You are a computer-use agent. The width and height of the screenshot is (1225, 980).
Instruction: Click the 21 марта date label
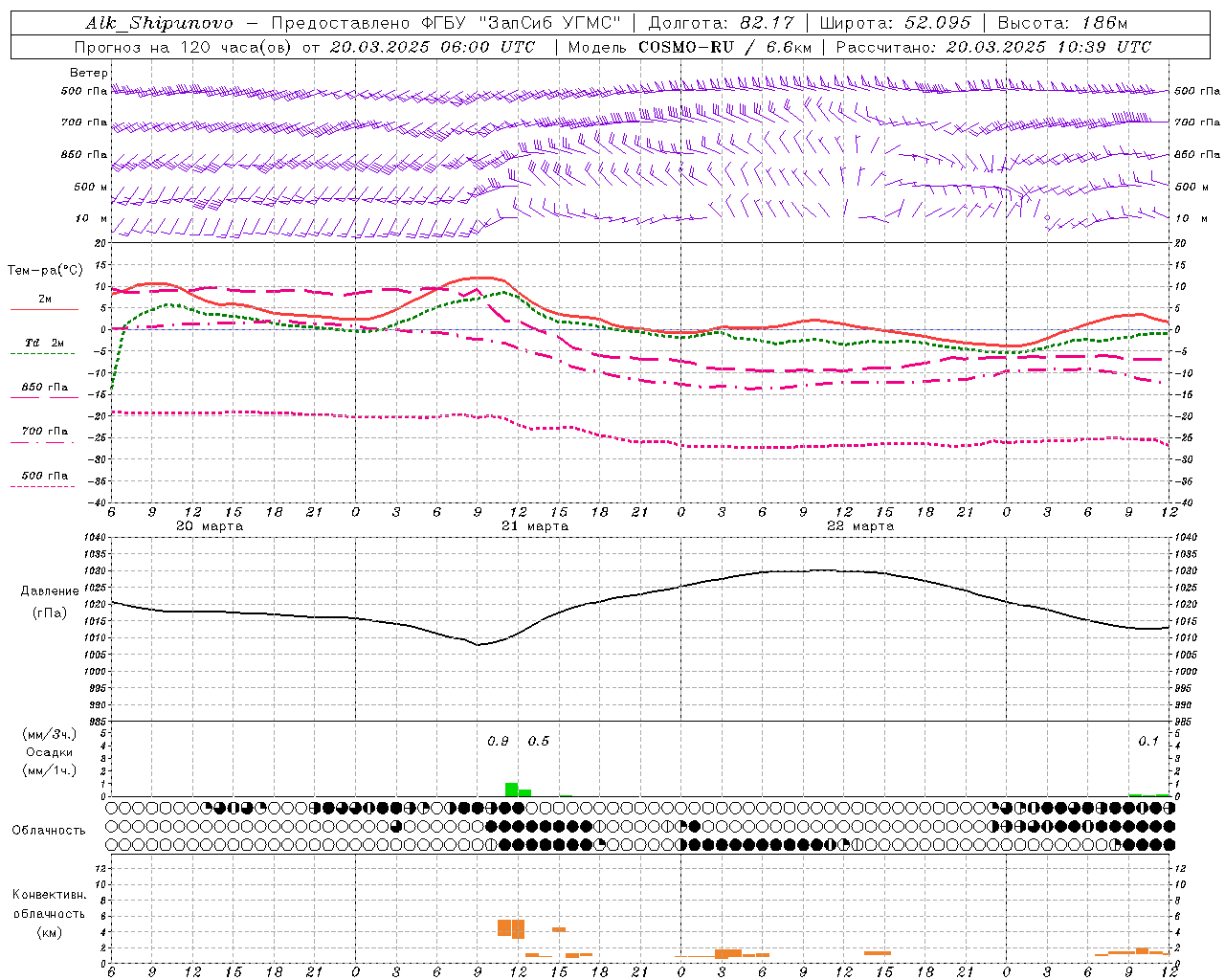(535, 526)
